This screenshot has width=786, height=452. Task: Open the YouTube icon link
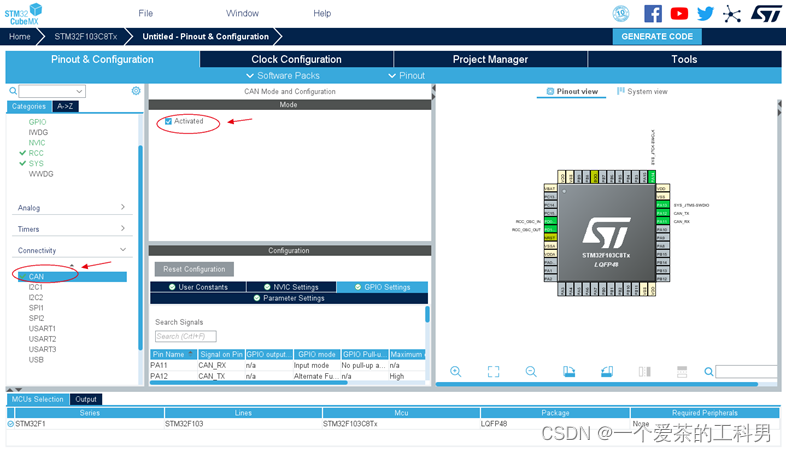(x=679, y=14)
